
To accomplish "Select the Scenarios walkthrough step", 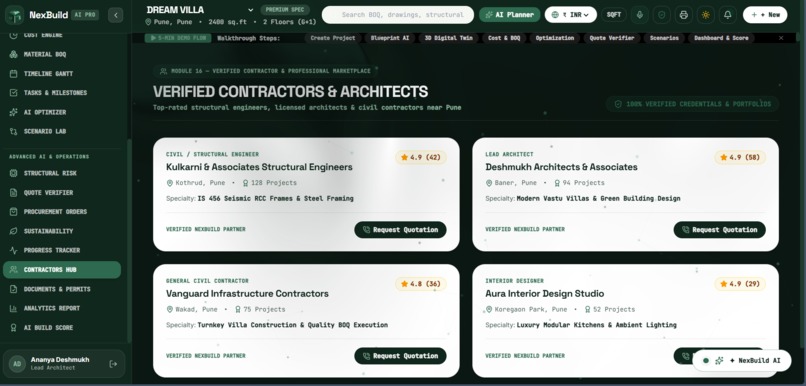I will point(664,38).
